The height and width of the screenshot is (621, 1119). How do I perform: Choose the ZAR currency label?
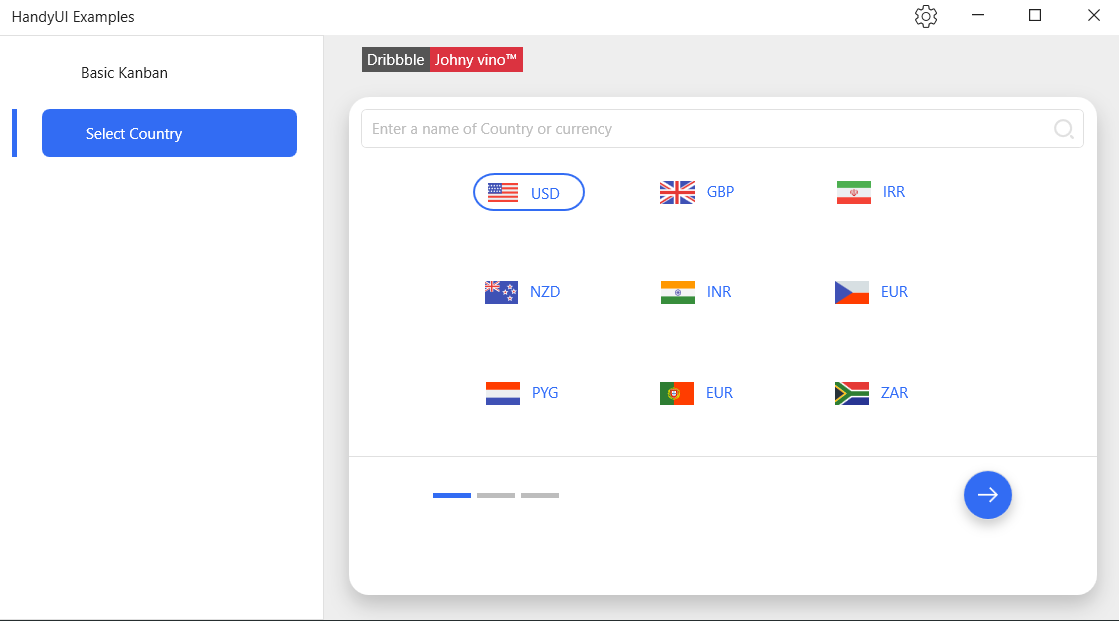click(894, 393)
